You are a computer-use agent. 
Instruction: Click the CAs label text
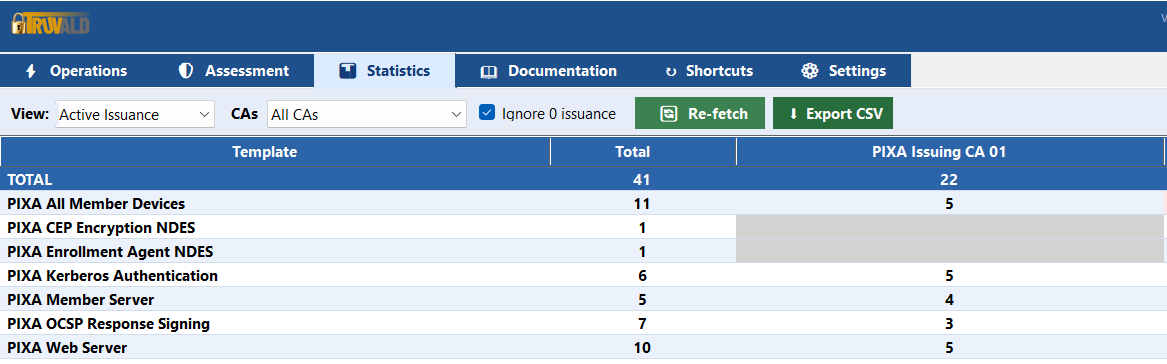pos(244,114)
